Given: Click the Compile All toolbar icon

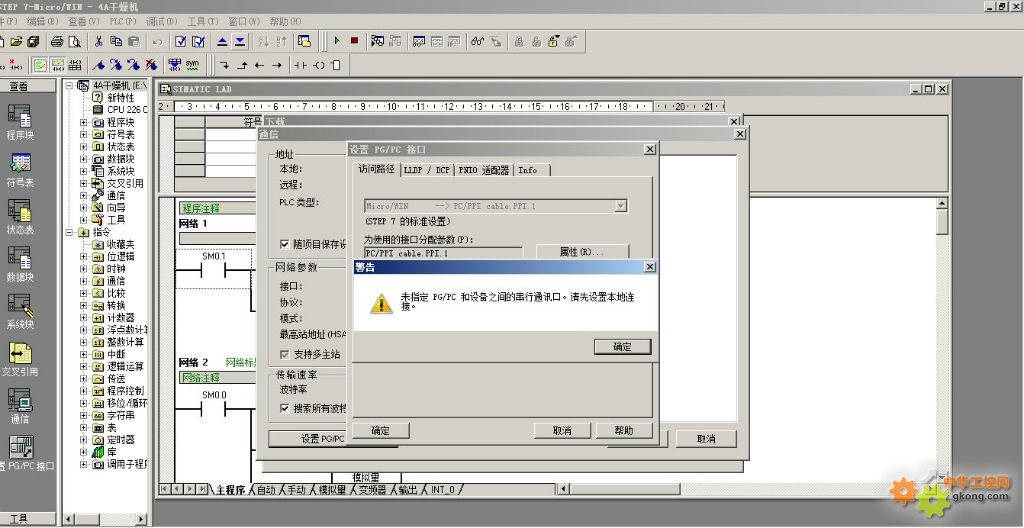Looking at the screenshot, I should (x=199, y=42).
